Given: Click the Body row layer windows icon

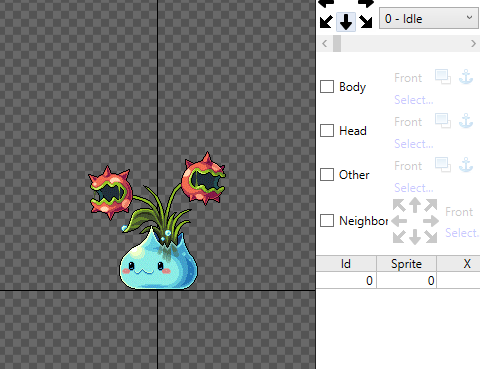Looking at the screenshot, I should click(443, 77).
